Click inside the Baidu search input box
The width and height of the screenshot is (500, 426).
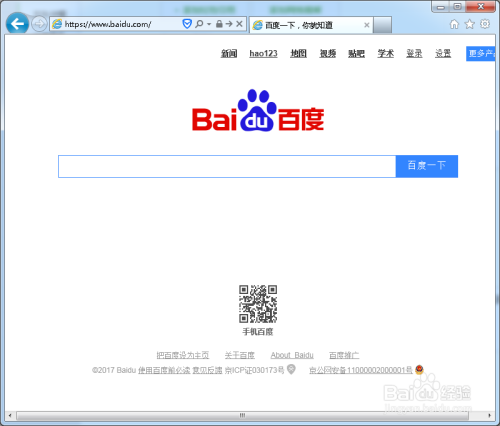pos(227,166)
